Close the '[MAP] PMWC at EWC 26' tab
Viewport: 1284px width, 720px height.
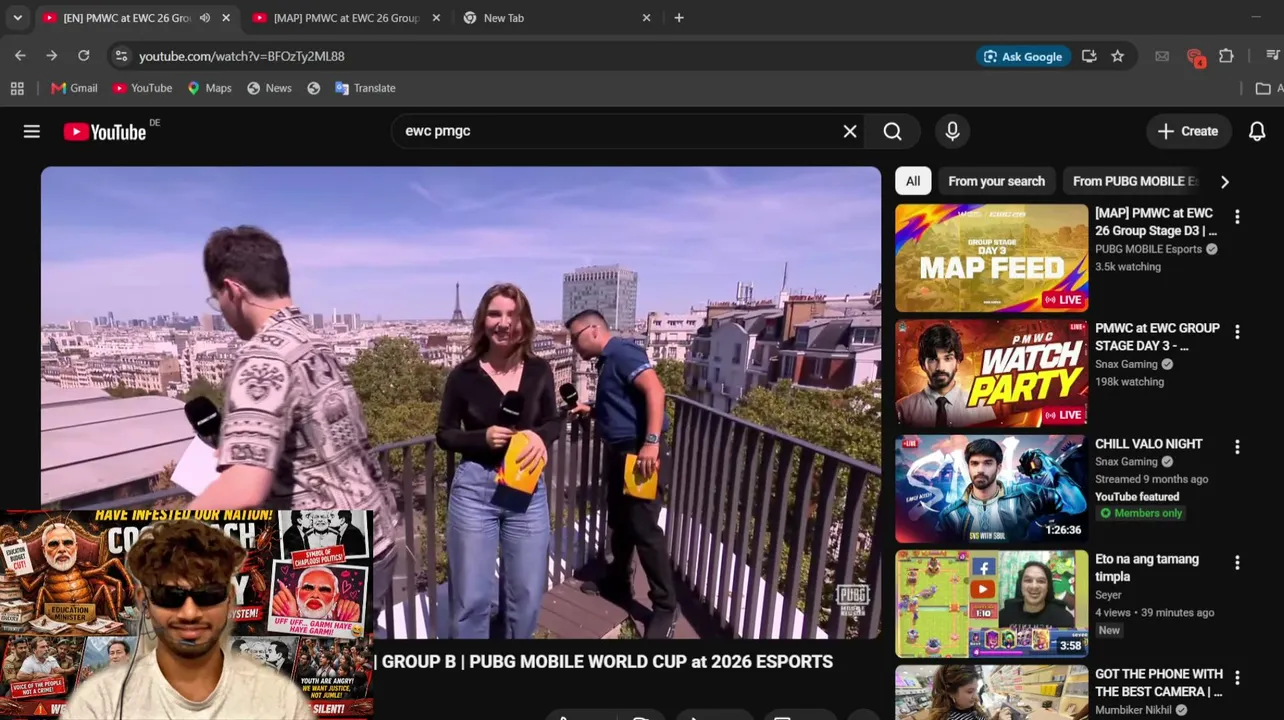click(x=436, y=18)
